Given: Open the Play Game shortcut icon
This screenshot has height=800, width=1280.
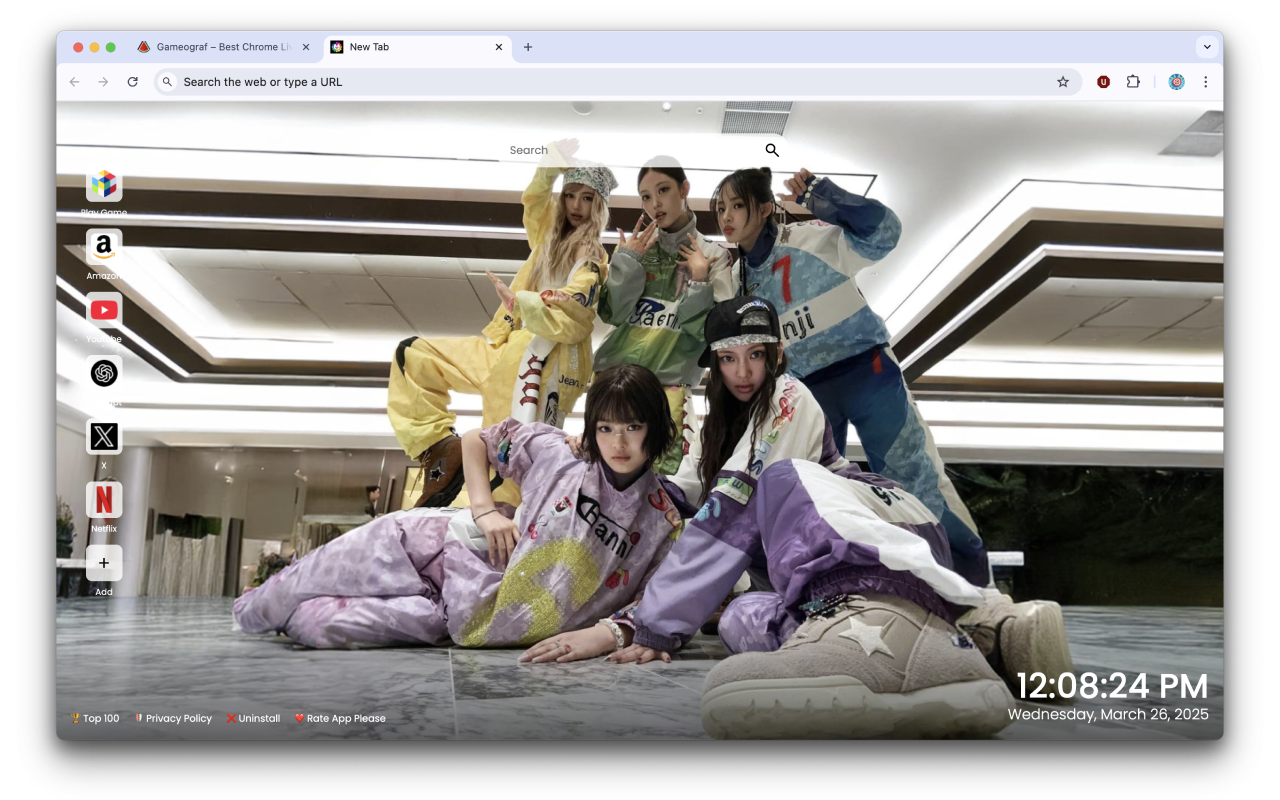Looking at the screenshot, I should click(x=104, y=185).
